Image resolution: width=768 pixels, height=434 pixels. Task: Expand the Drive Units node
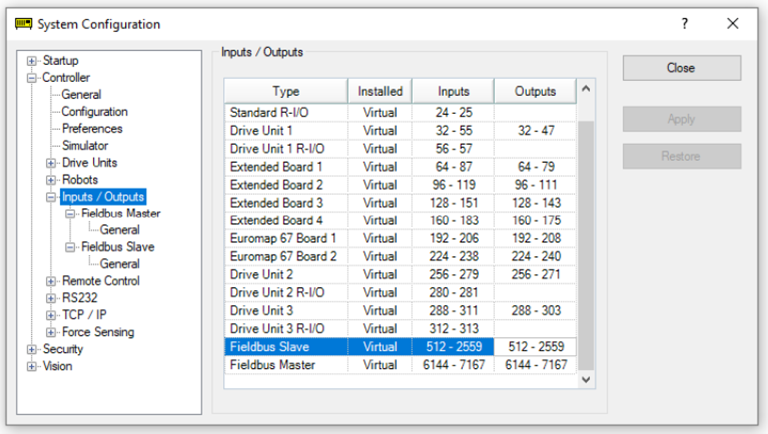pyautogui.click(x=51, y=163)
